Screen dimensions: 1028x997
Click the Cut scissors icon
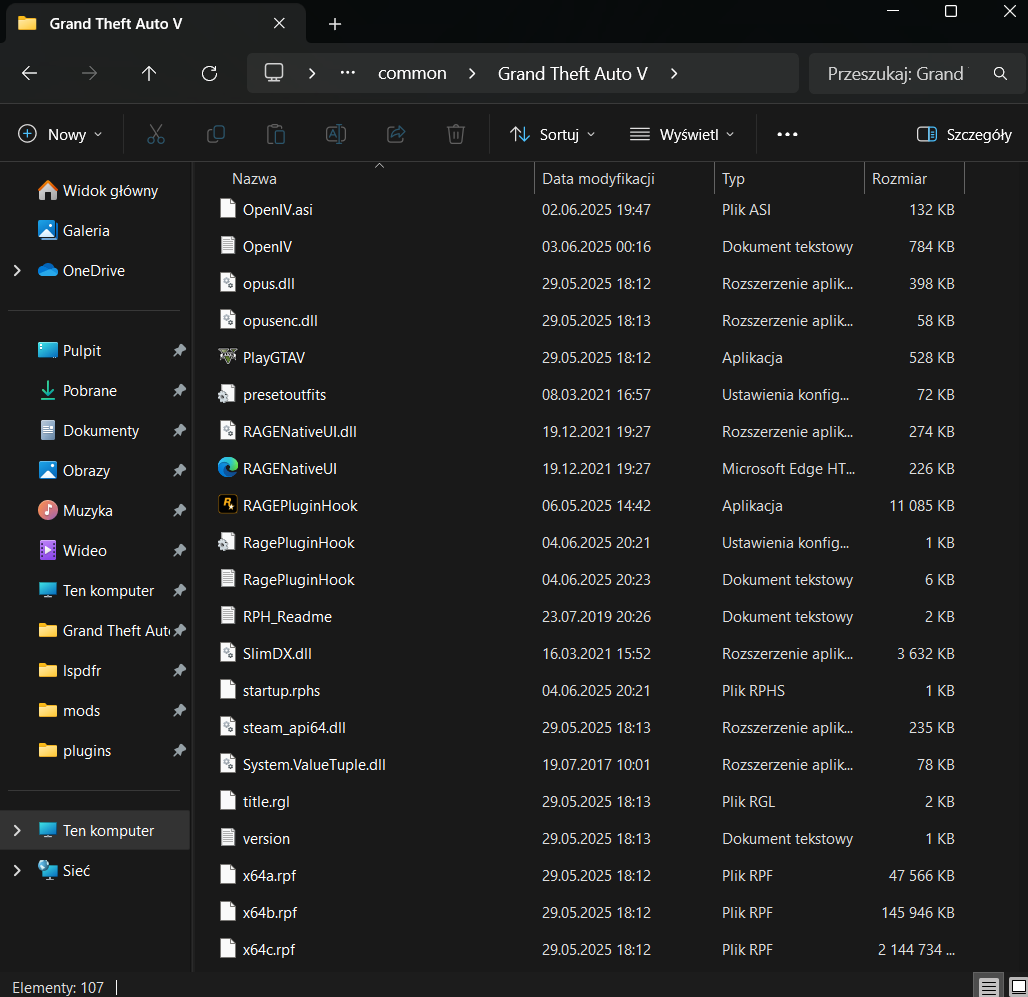155,134
